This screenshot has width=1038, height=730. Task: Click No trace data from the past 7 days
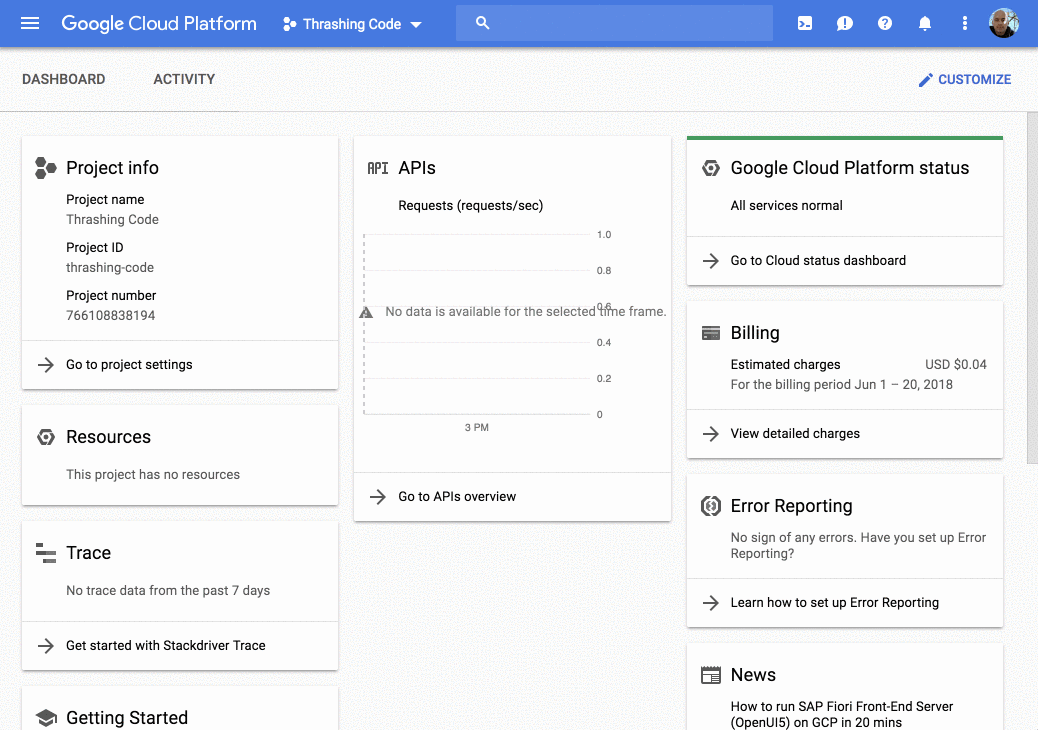168,590
